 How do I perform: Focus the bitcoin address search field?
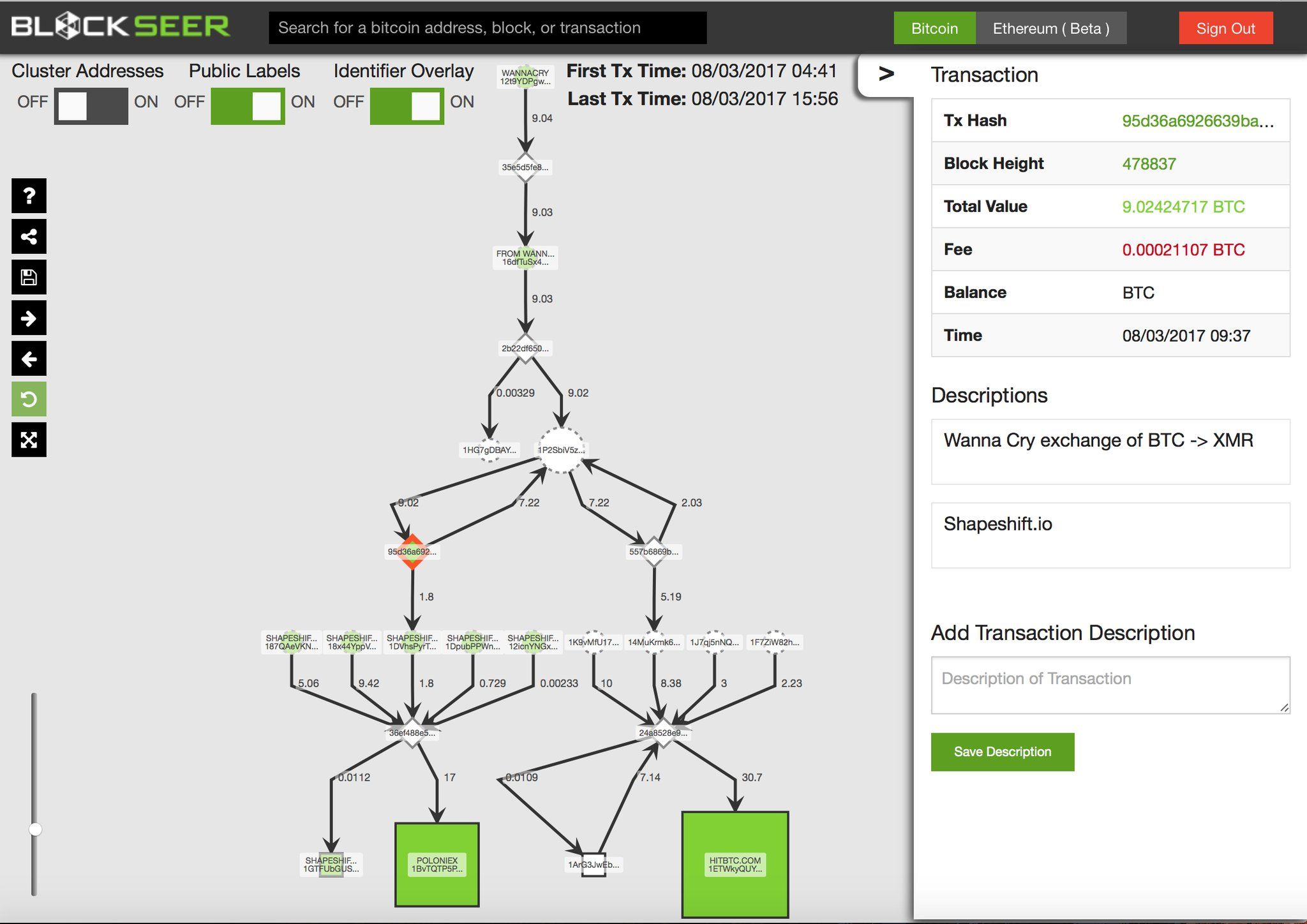point(488,28)
